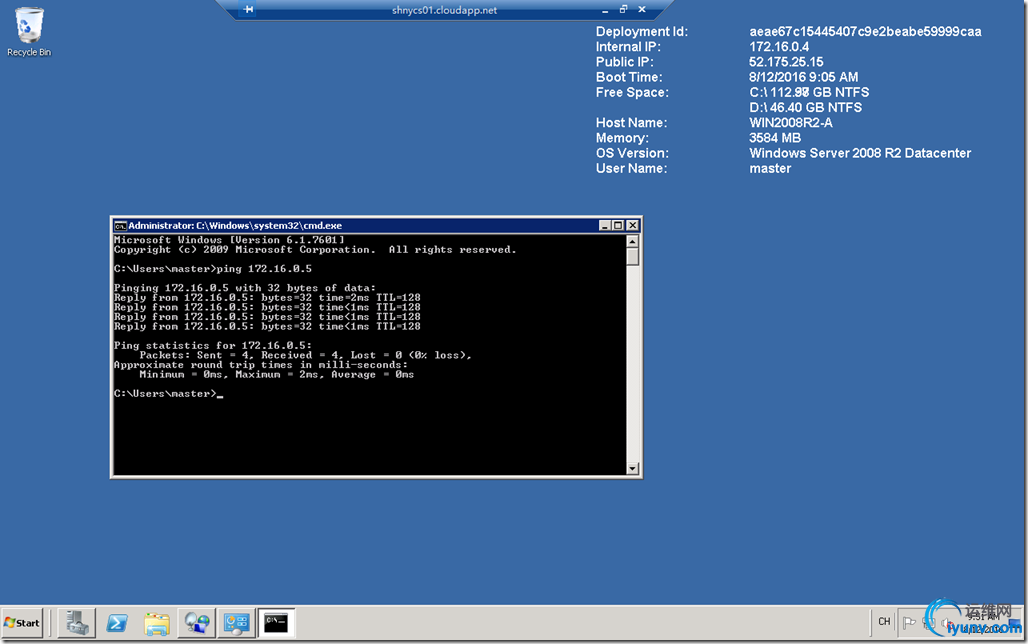
Task: Click the Memory value 3584 MB
Action: pyautogui.click(x=775, y=138)
